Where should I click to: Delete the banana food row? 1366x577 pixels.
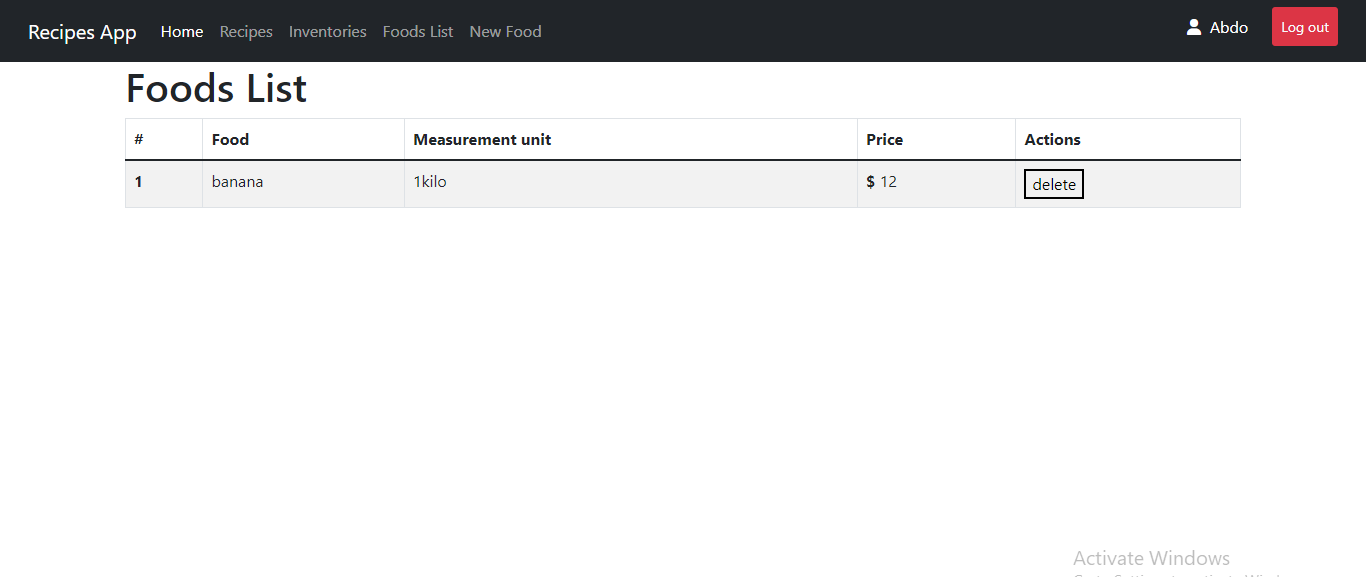pos(1053,185)
